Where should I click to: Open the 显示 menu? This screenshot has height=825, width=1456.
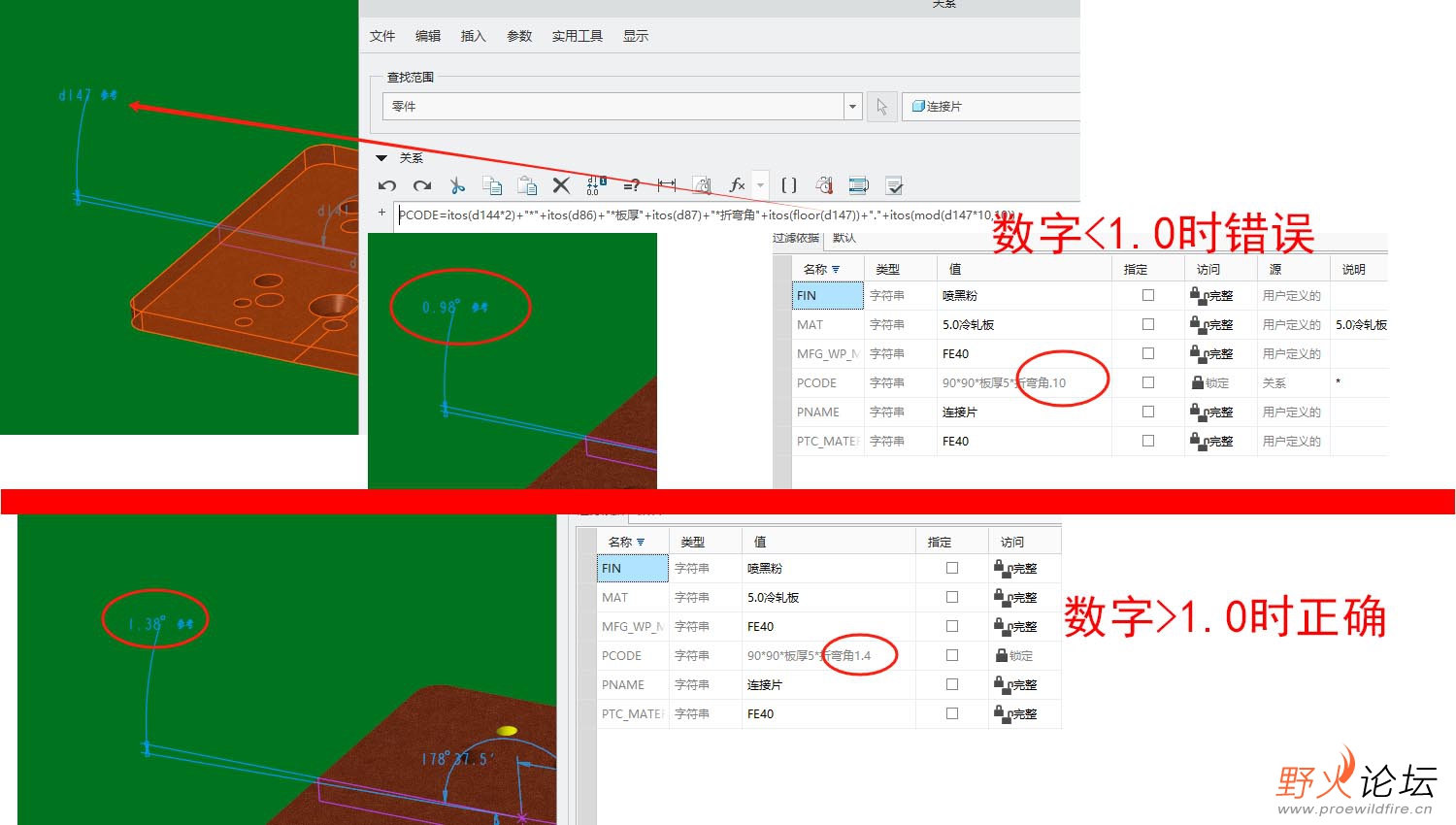click(636, 36)
